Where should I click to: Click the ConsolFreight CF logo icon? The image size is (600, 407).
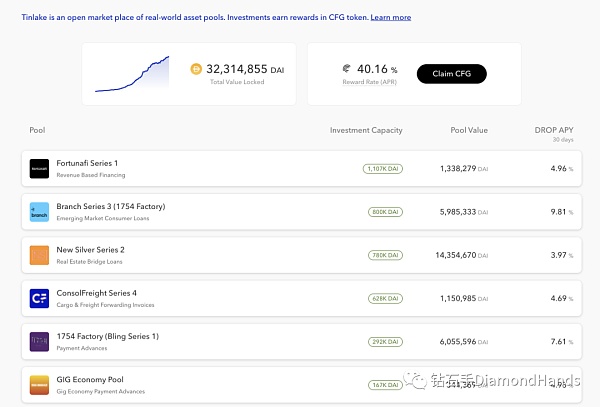[39, 298]
